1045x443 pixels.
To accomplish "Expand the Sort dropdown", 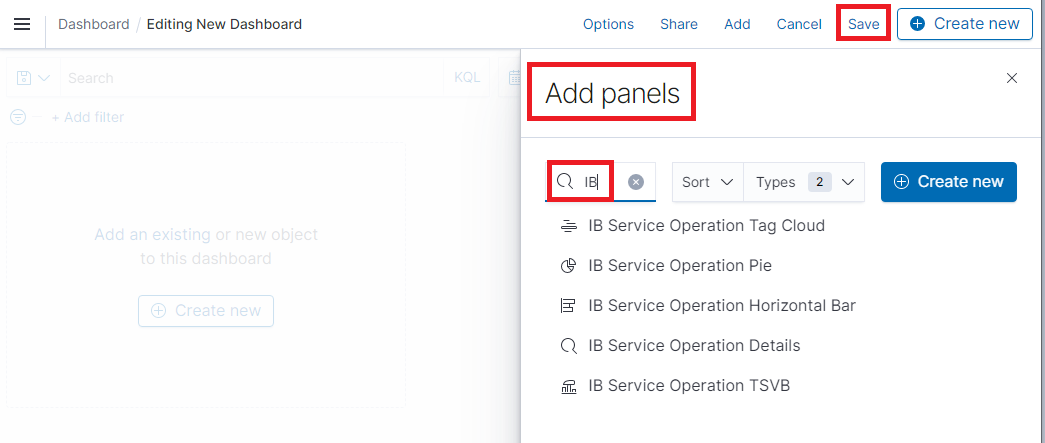I will (707, 182).
